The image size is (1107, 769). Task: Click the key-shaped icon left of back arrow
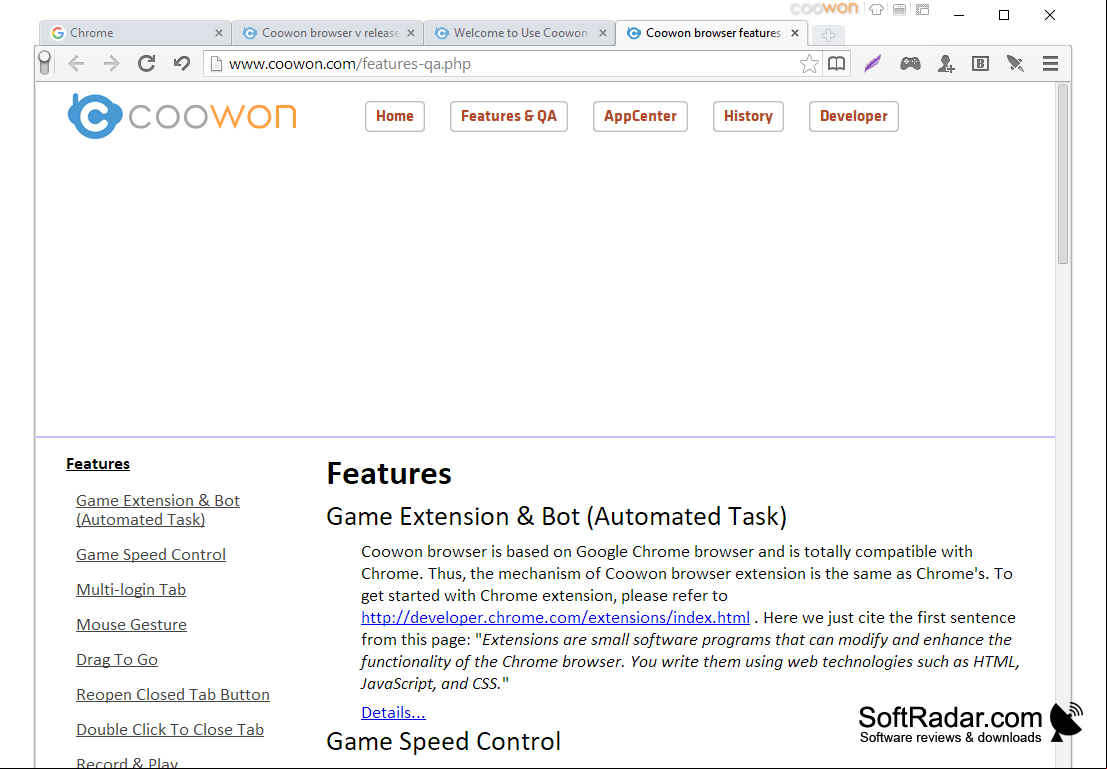click(x=44, y=63)
